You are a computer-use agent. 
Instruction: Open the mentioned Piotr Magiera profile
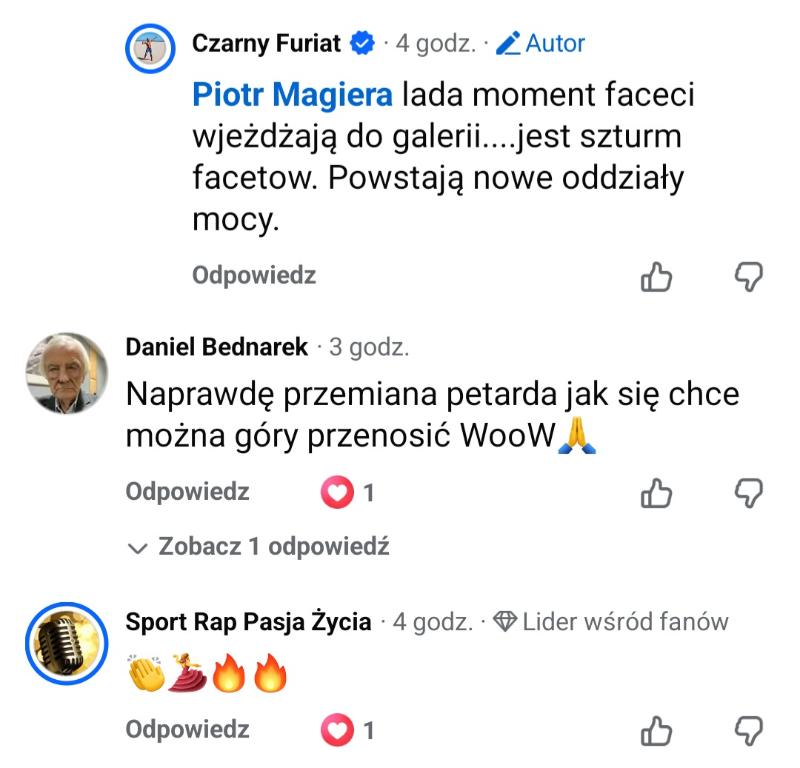tap(292, 97)
